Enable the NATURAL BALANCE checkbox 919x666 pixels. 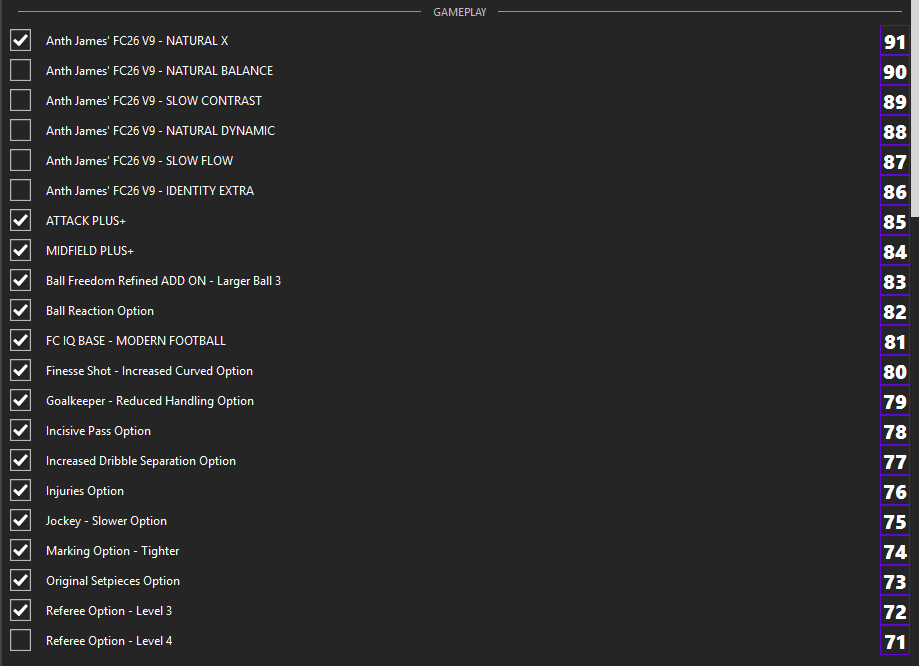coord(21,70)
